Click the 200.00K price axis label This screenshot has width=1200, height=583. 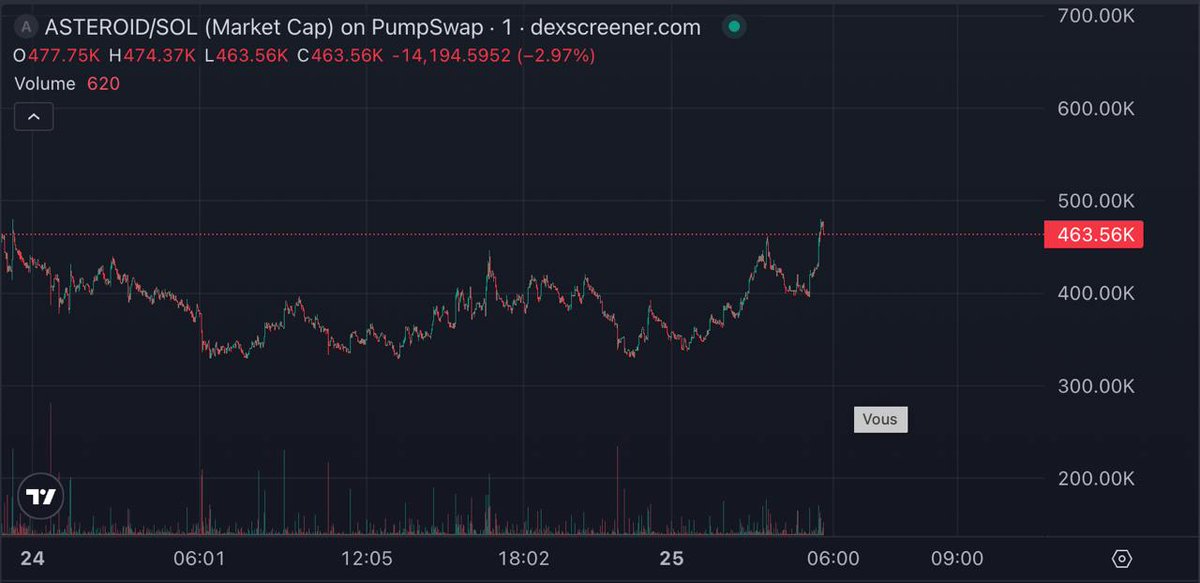tap(1096, 479)
